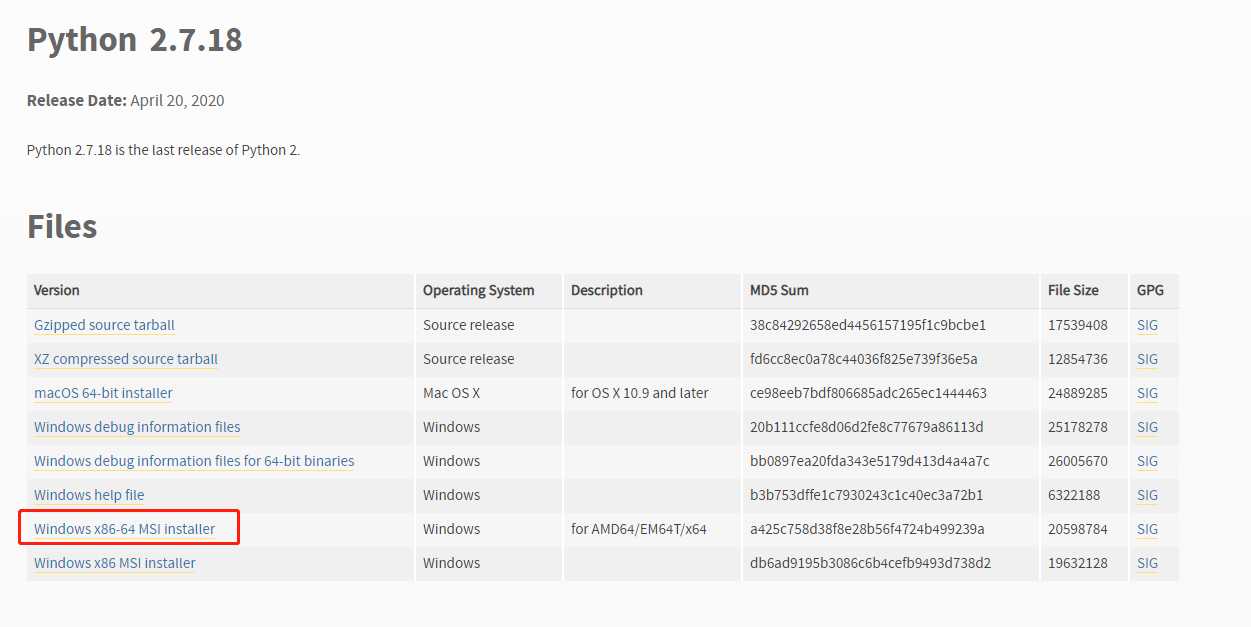Click file size 20598784

coord(1078,529)
